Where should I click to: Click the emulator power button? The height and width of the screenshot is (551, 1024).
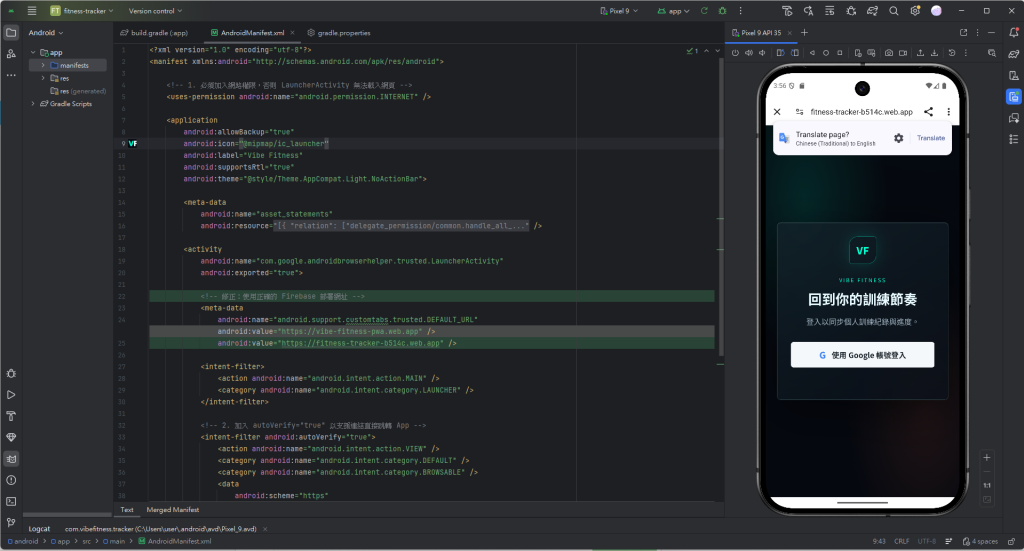point(735,53)
